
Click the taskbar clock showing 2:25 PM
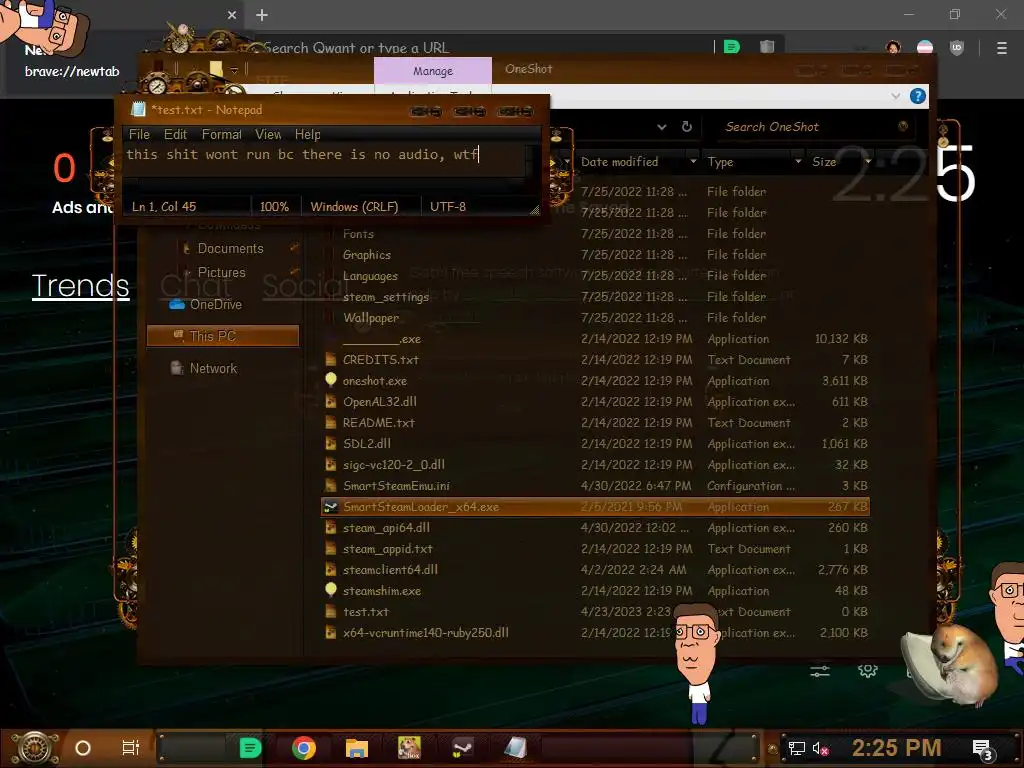tap(896, 748)
